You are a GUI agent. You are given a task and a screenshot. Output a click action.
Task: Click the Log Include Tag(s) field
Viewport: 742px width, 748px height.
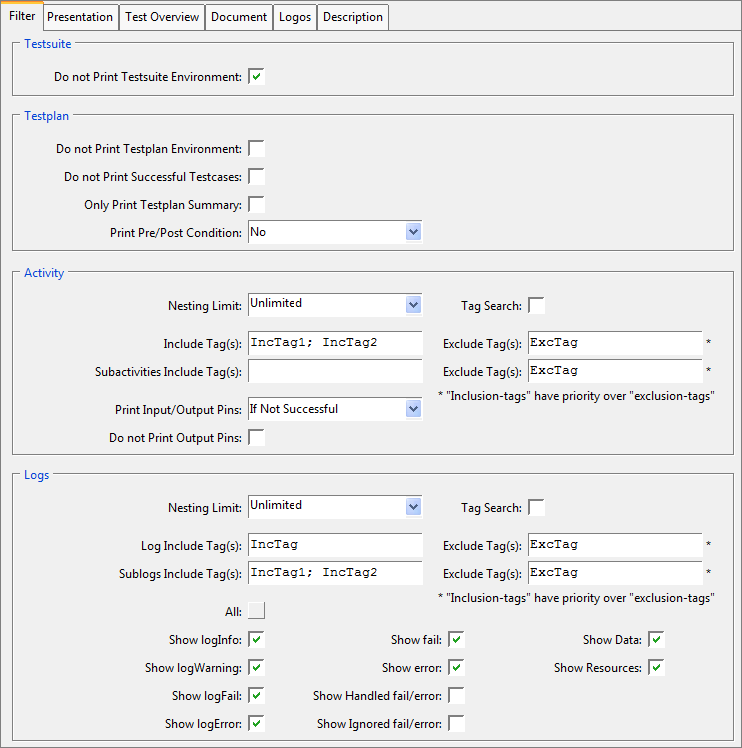(335, 545)
